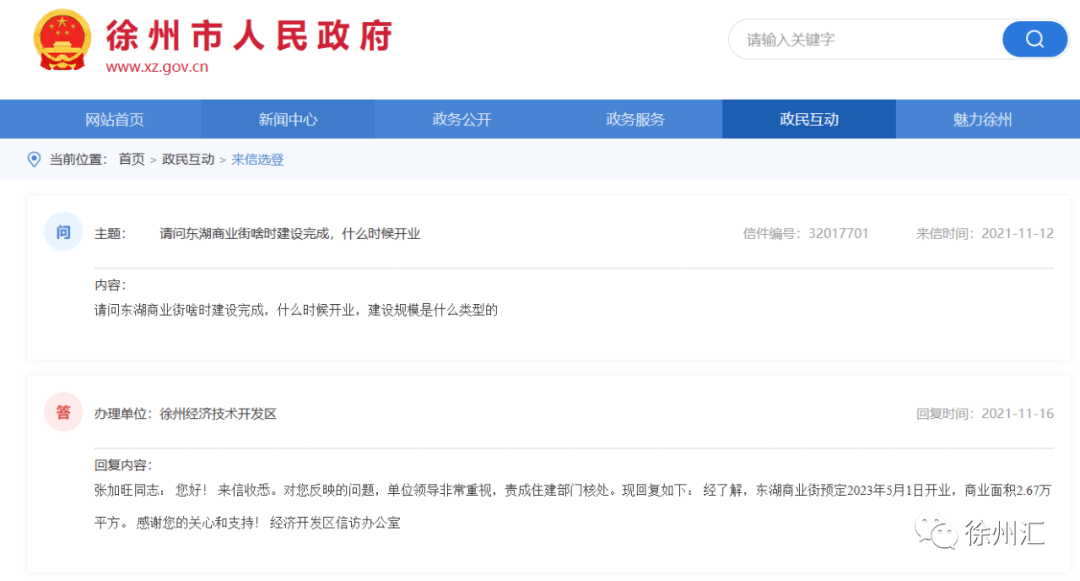Click the location pin icon

[34, 159]
